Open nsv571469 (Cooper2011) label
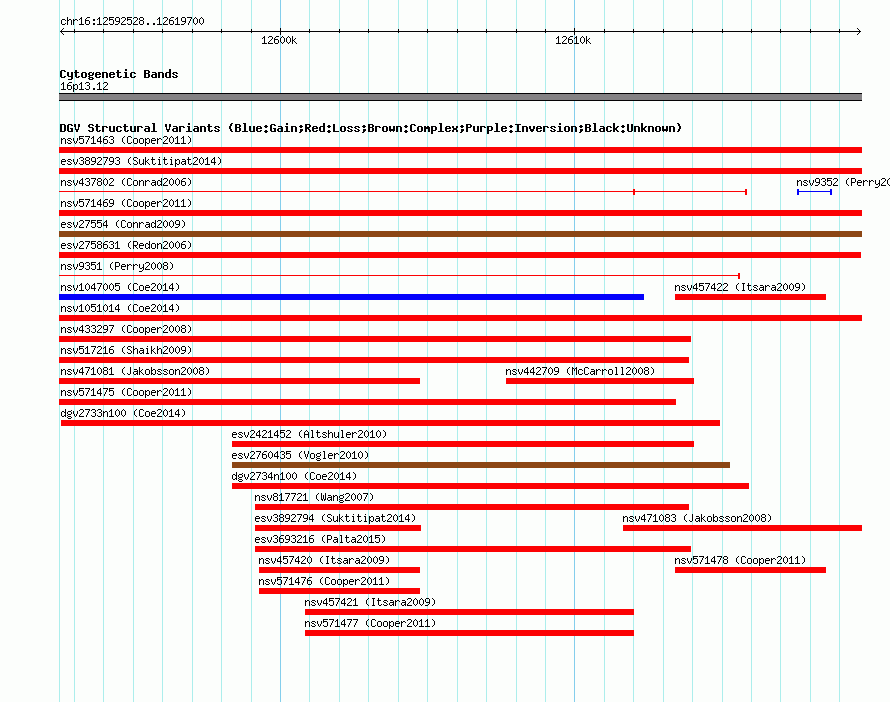This screenshot has height=702, width=890. (x=126, y=203)
